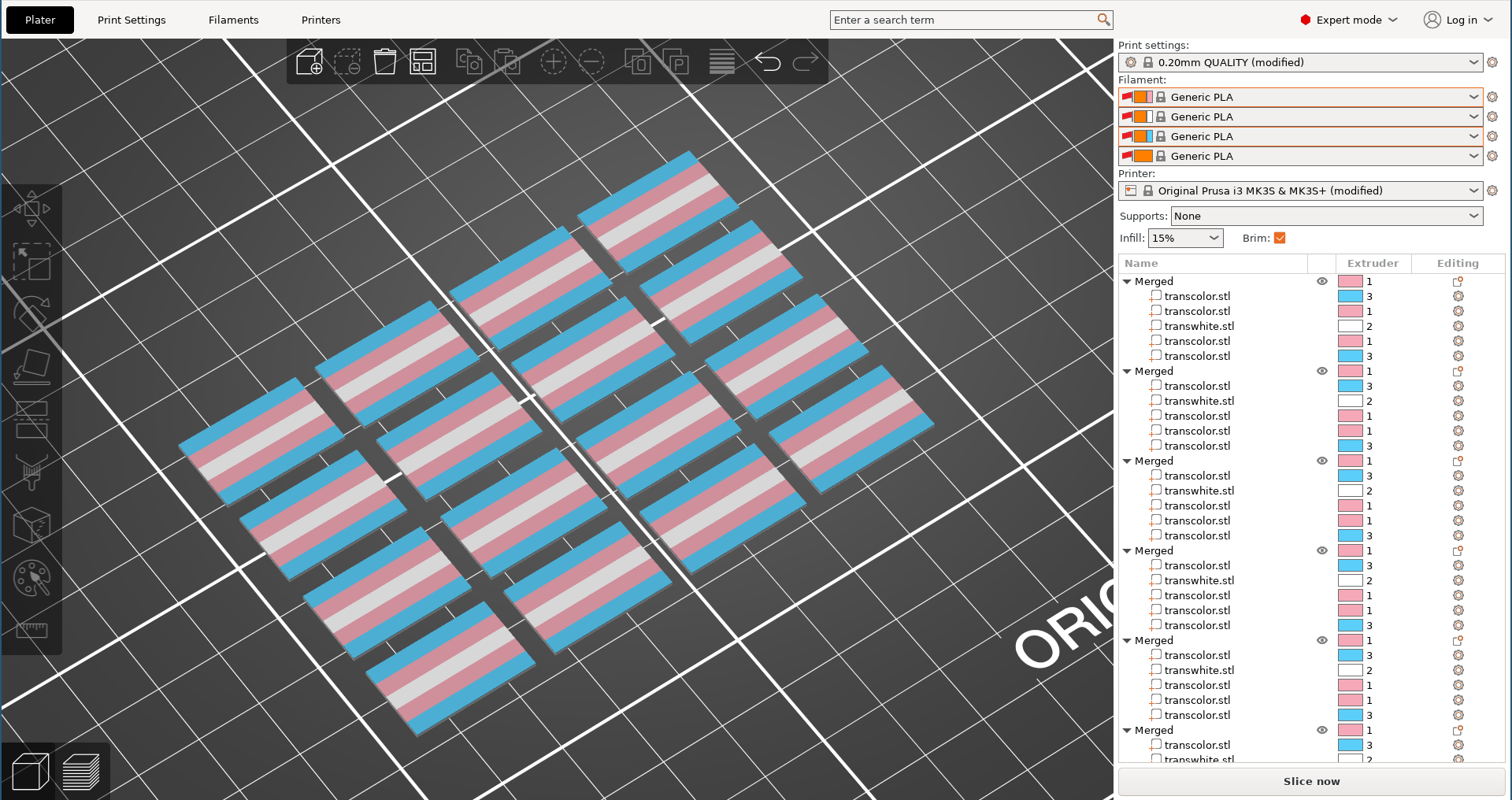Open the Filaments tab

[234, 20]
